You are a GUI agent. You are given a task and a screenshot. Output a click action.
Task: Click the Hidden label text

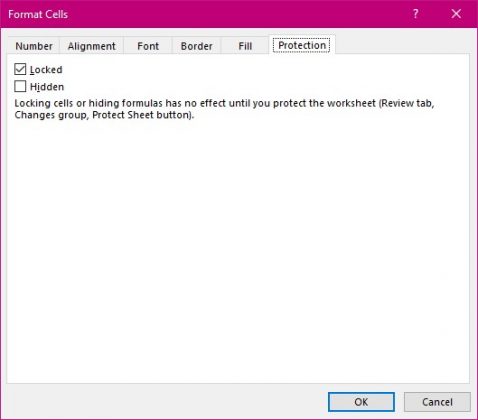[47, 87]
